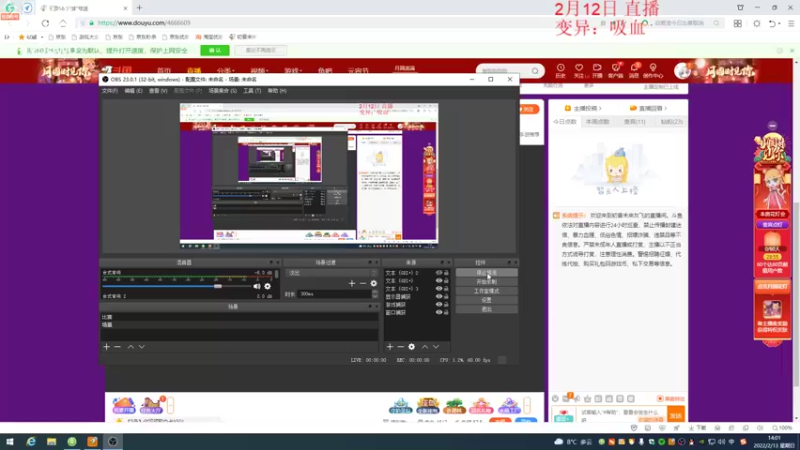Open the Douyu 历史 history icon
The image size is (800, 450).
[560, 70]
